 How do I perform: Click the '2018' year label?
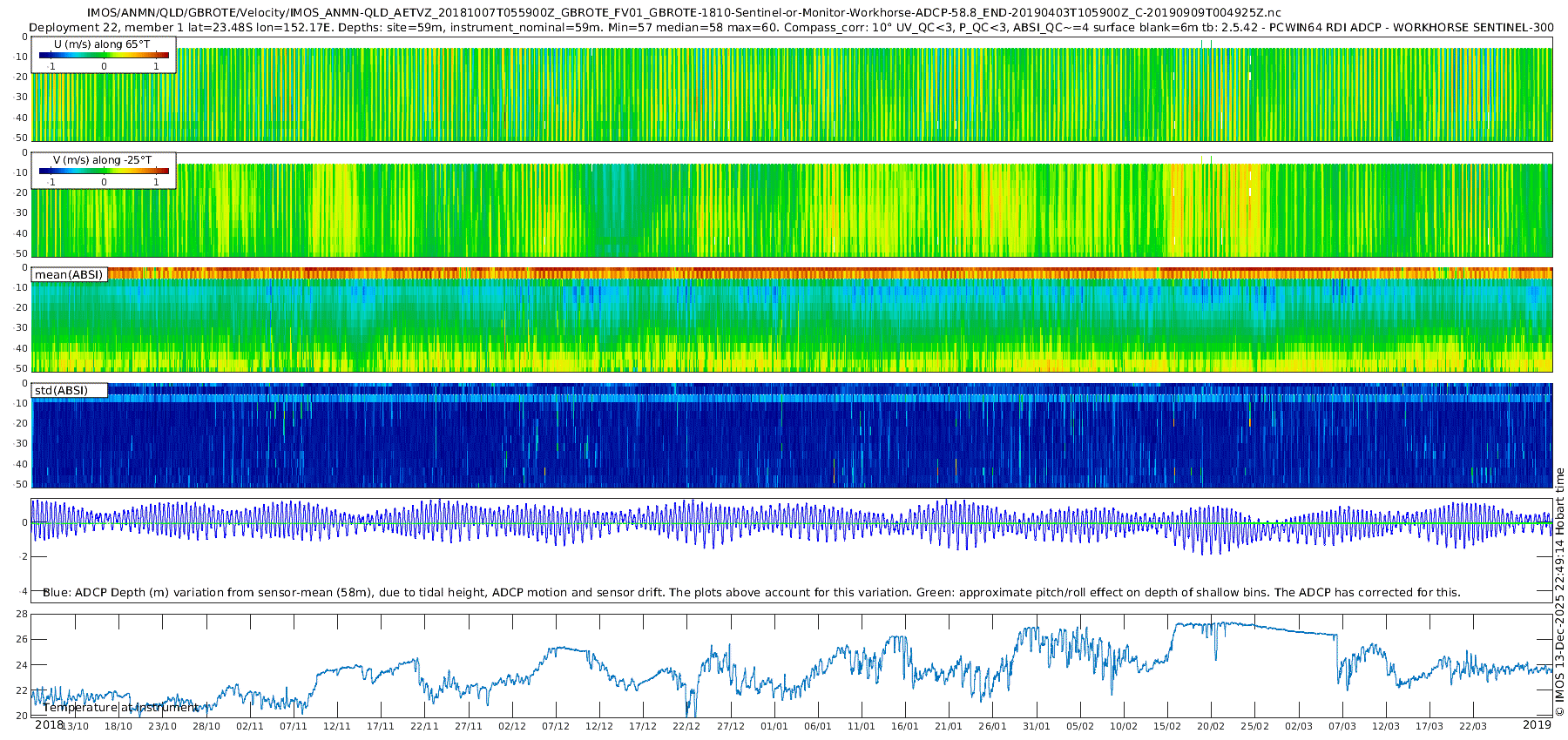point(49,725)
